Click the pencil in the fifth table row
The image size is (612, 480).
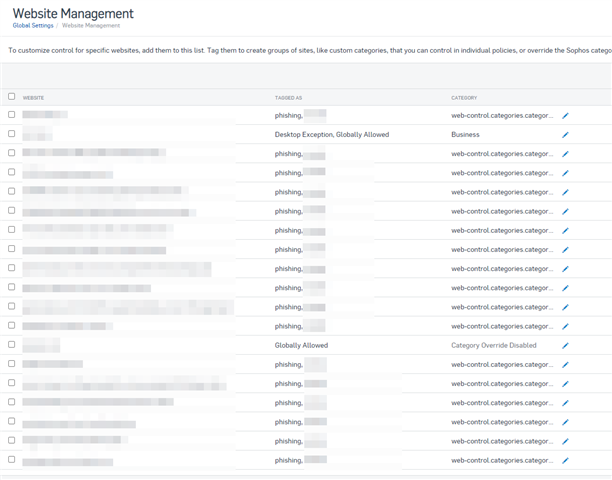(565, 192)
